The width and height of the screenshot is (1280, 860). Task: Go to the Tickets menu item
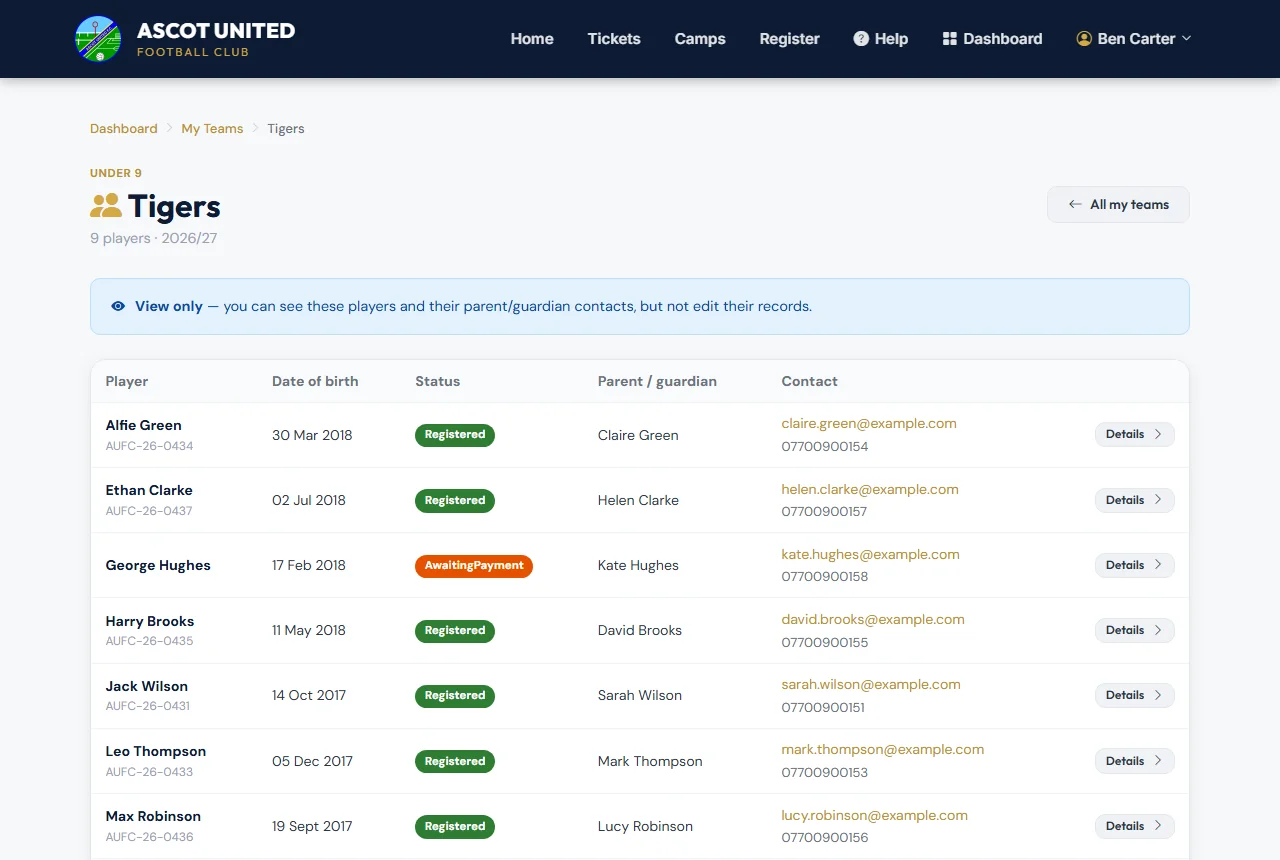(614, 39)
